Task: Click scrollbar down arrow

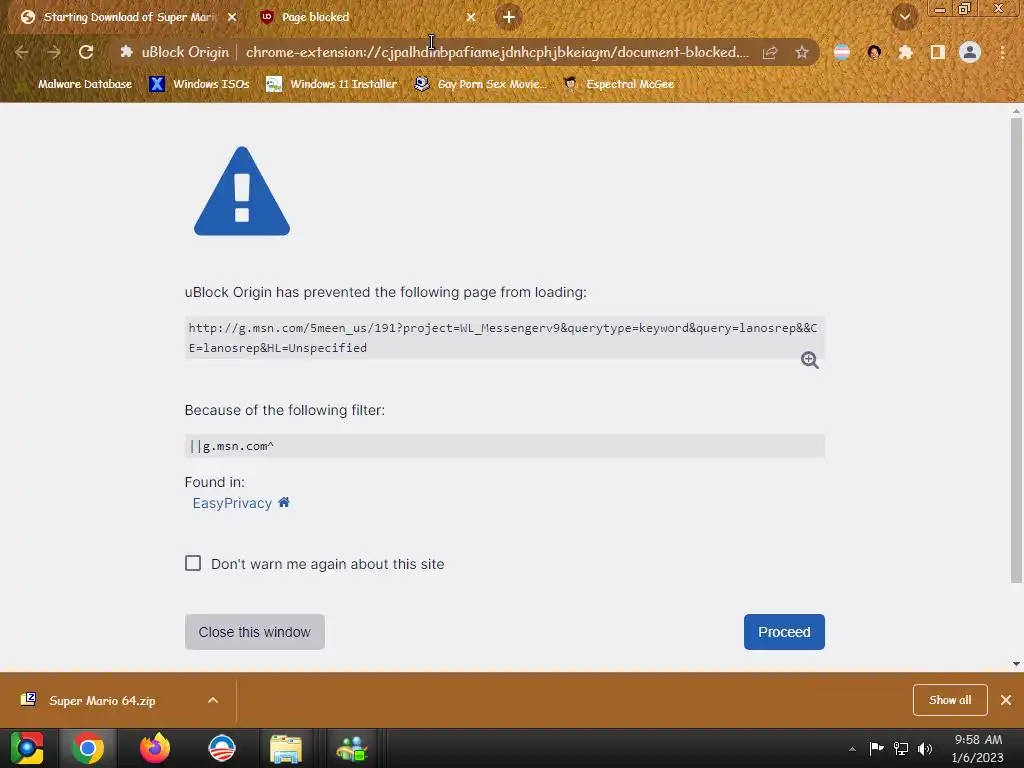Action: coord(1016,664)
